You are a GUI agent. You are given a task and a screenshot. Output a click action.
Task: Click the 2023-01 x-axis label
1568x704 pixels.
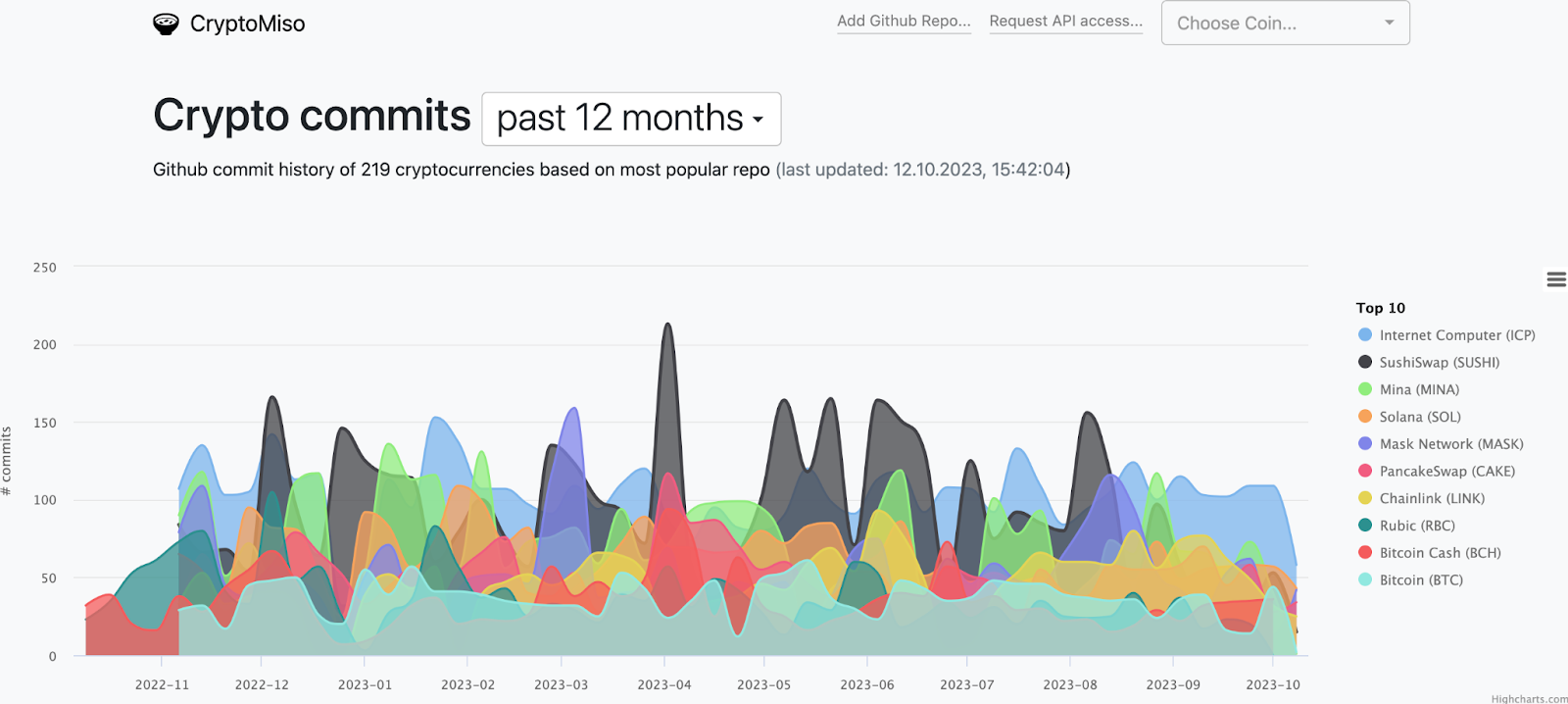[x=365, y=684]
